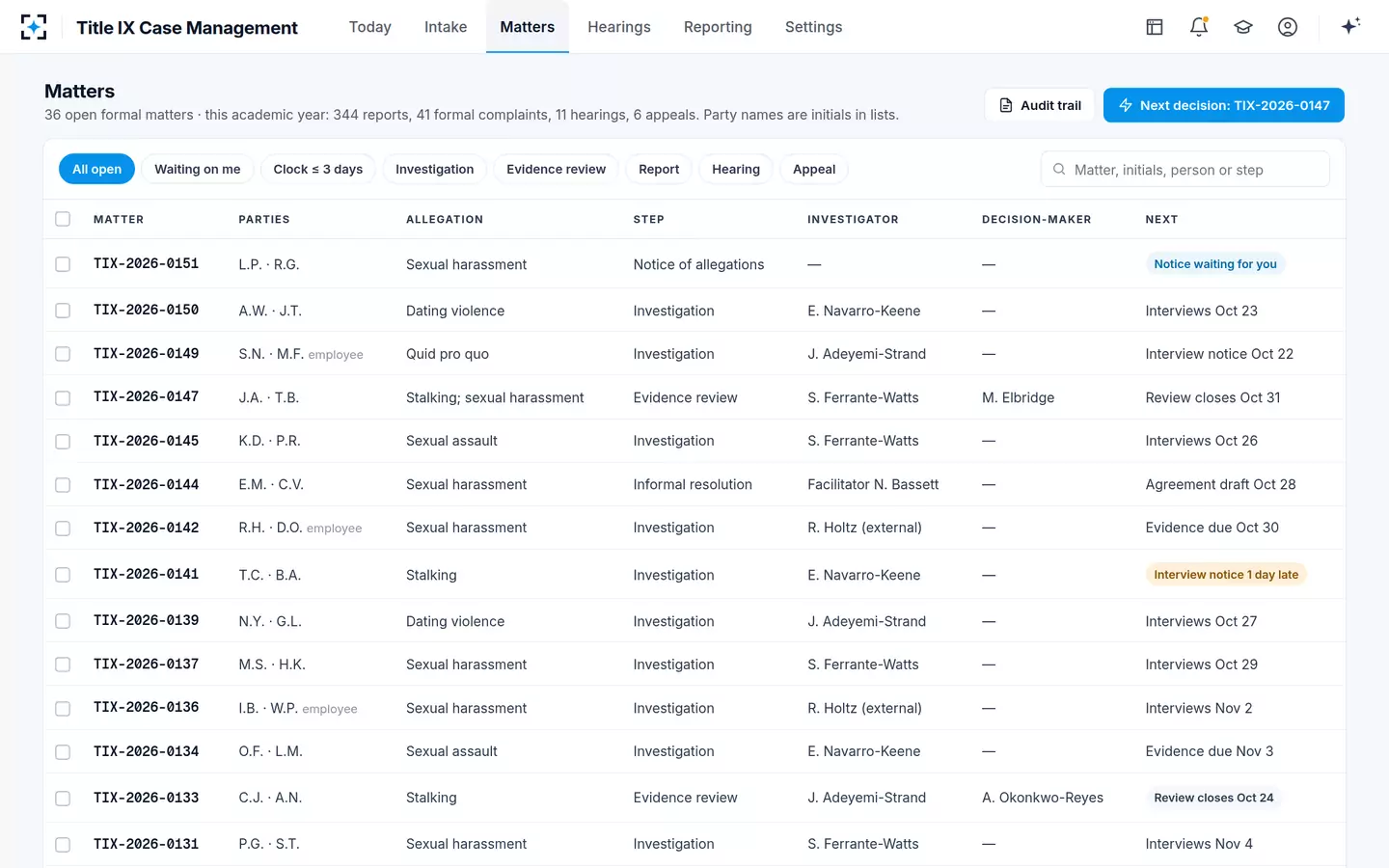Navigate to the Settings tab
Image resolution: width=1389 pixels, height=868 pixels.
click(x=814, y=27)
